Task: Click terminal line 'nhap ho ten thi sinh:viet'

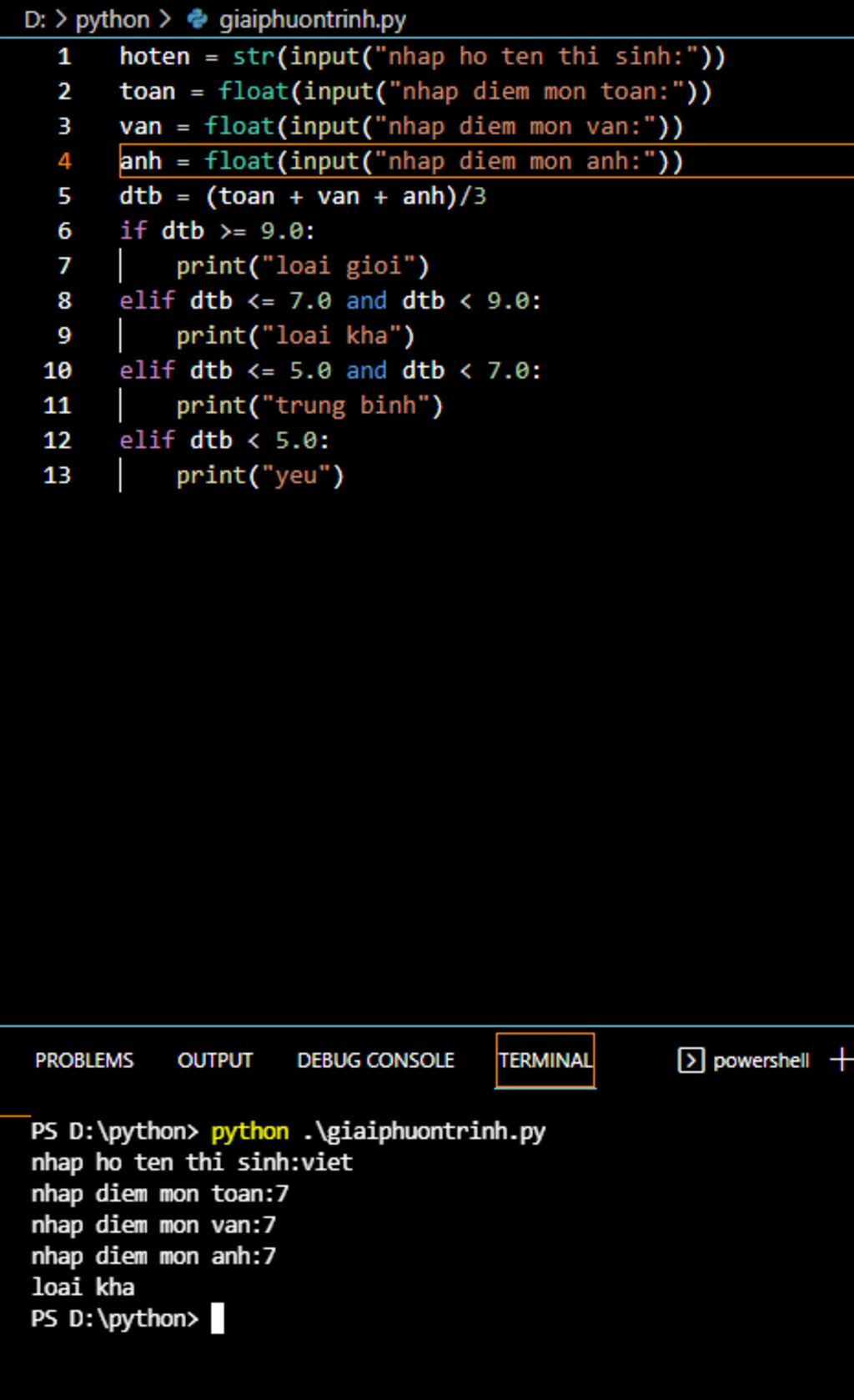Action: [x=192, y=1161]
